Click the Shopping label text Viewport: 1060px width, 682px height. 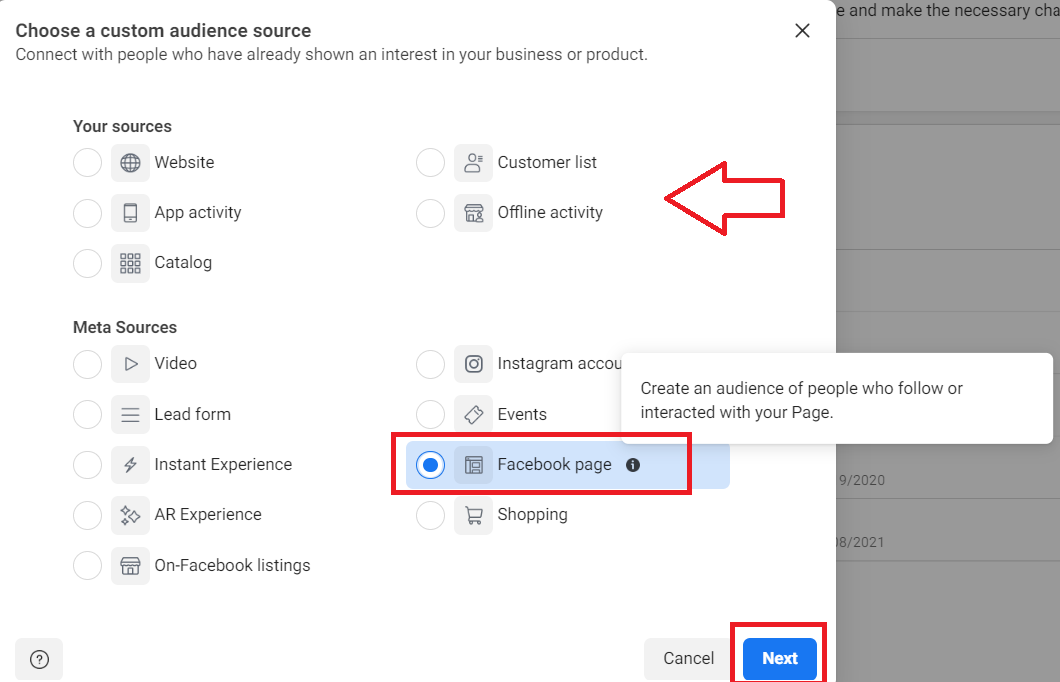(532, 514)
